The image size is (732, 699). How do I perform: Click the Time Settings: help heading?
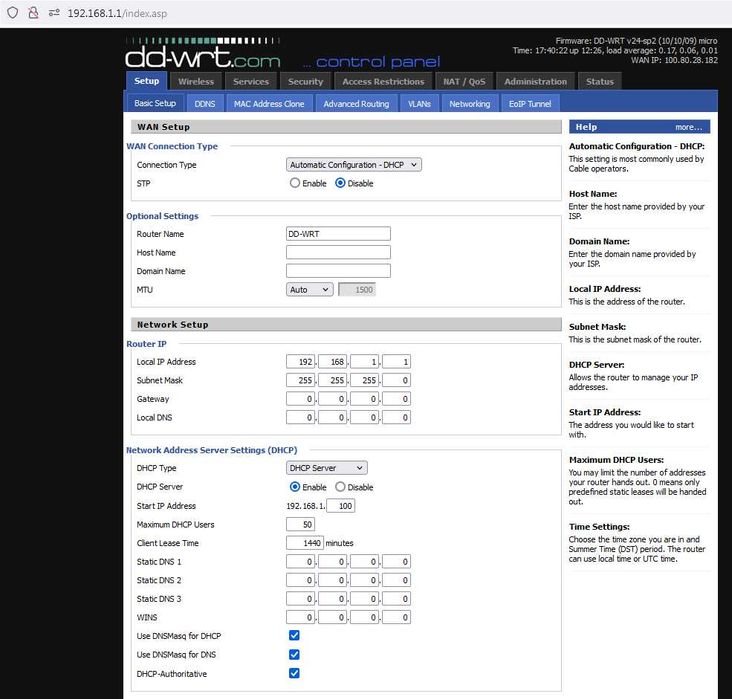(599, 527)
